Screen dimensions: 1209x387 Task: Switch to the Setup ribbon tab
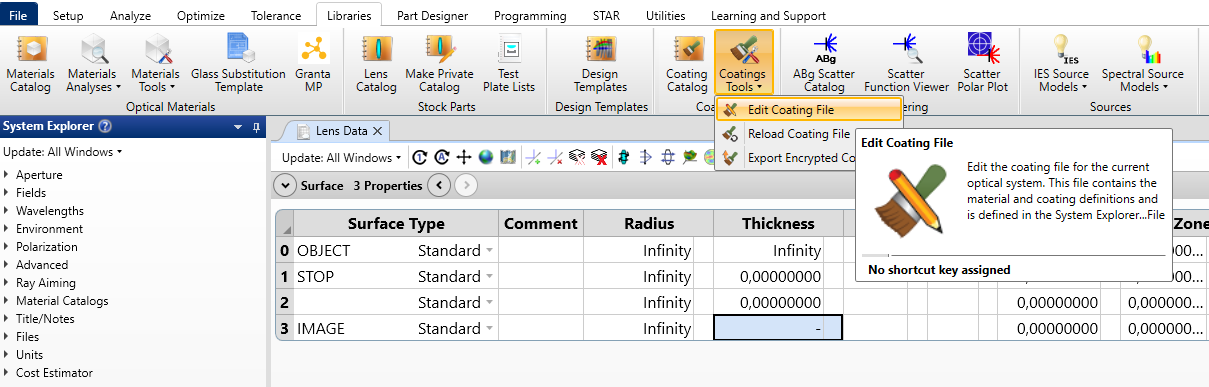(68, 16)
